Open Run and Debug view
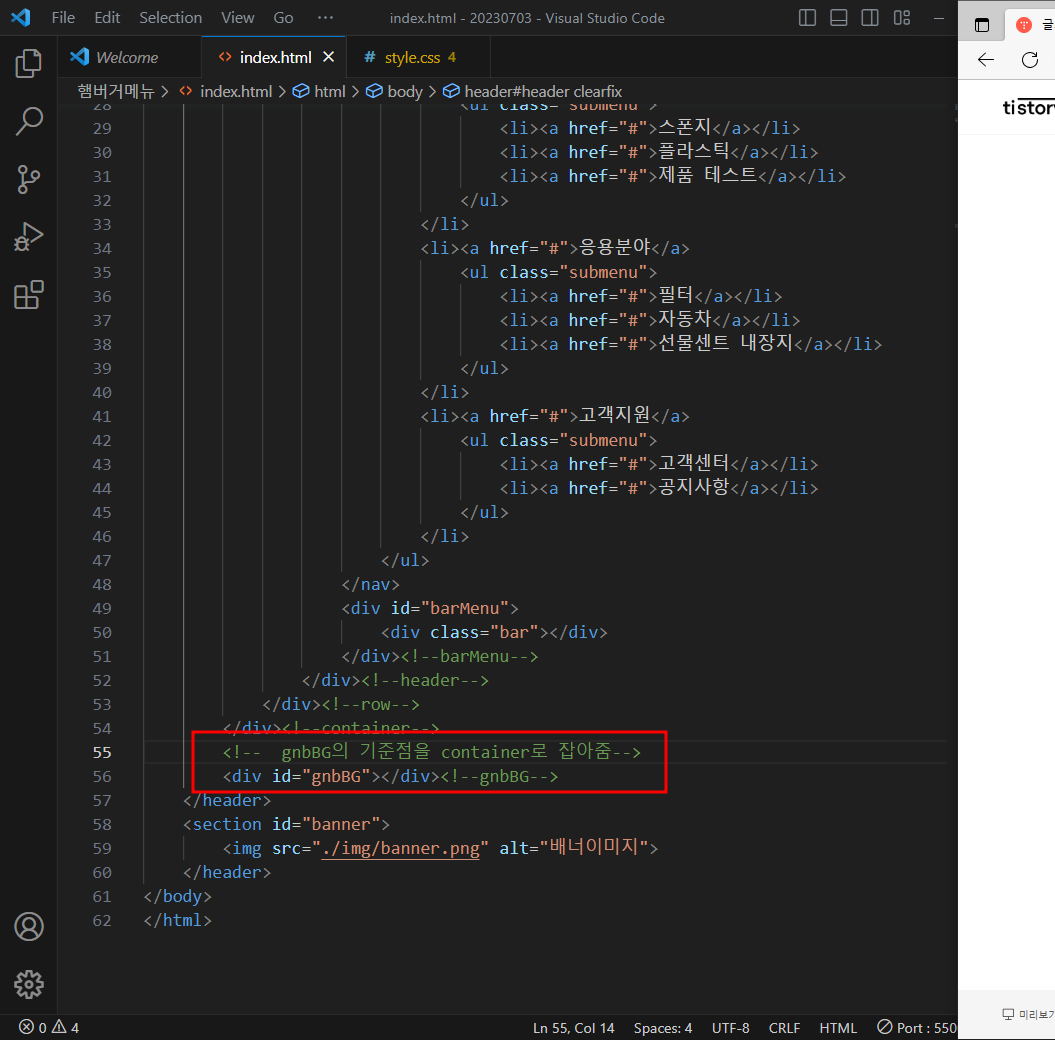The image size is (1055, 1040). point(28,237)
